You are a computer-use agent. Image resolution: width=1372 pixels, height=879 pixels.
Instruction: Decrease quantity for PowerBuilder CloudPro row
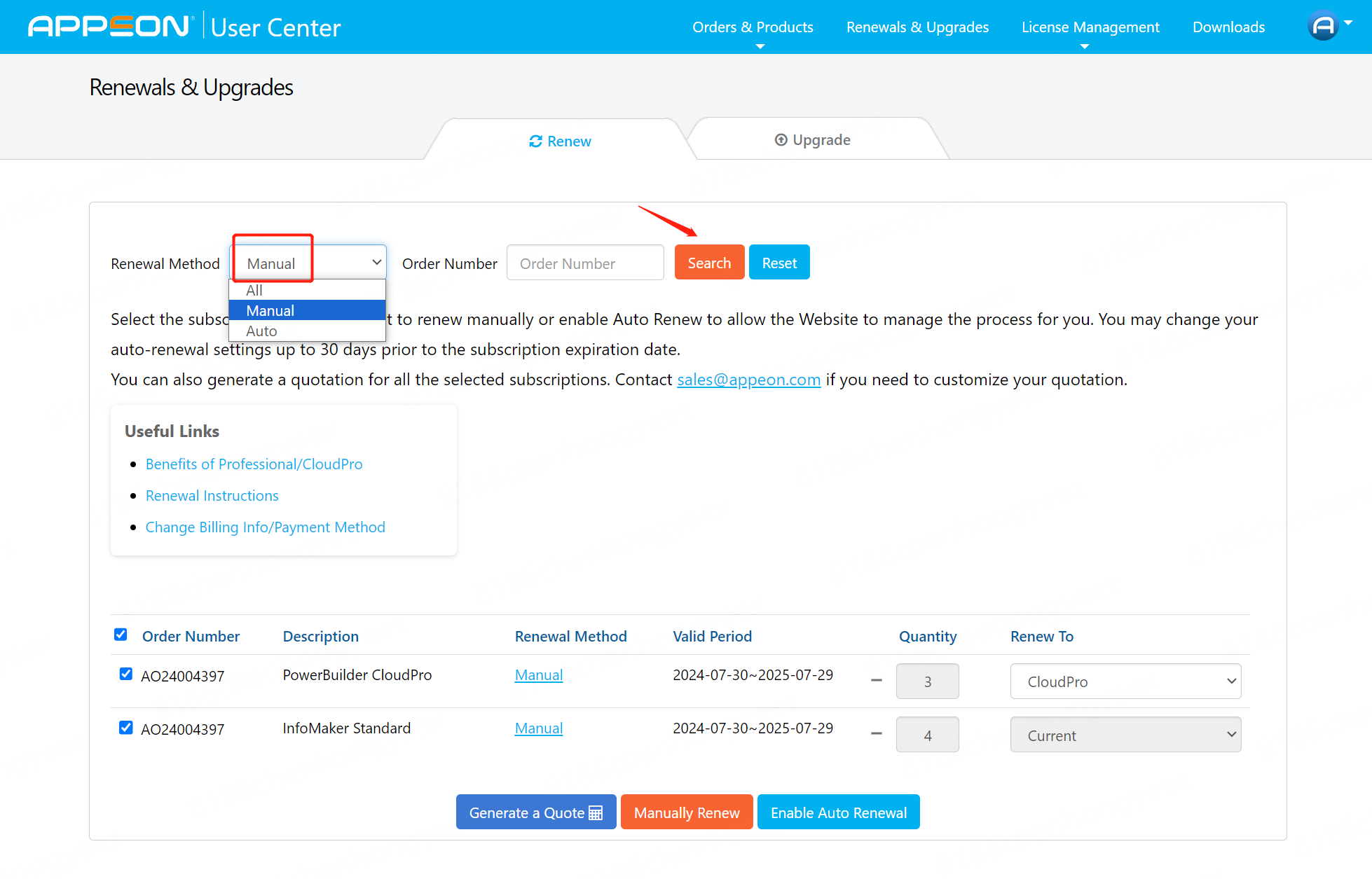pos(876,681)
